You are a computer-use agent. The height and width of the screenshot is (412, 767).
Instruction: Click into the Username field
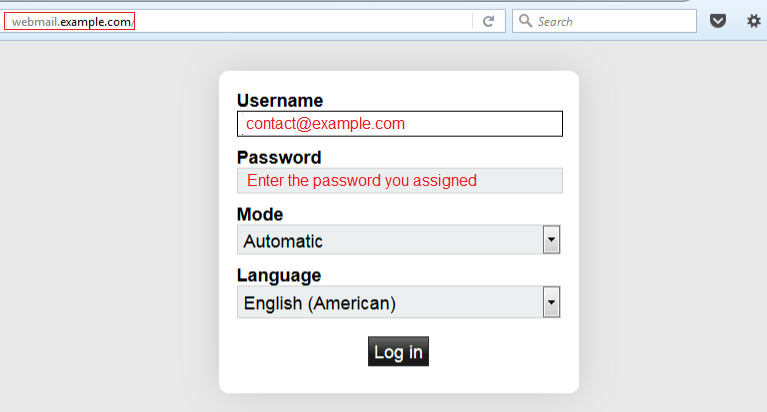tap(400, 124)
